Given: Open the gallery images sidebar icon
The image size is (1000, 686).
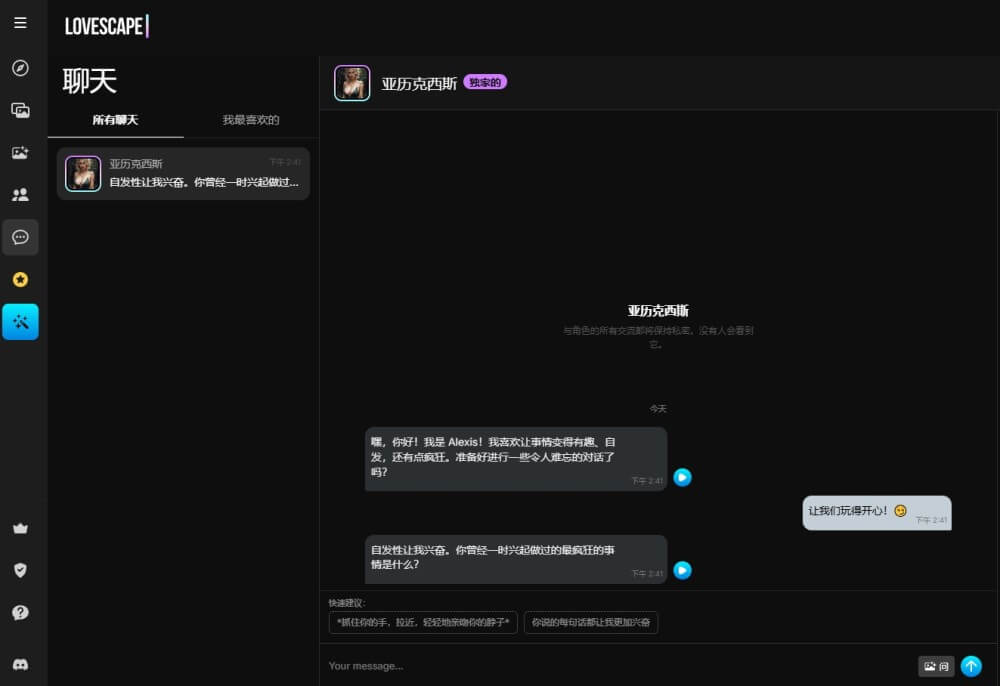Looking at the screenshot, I should (x=20, y=110).
